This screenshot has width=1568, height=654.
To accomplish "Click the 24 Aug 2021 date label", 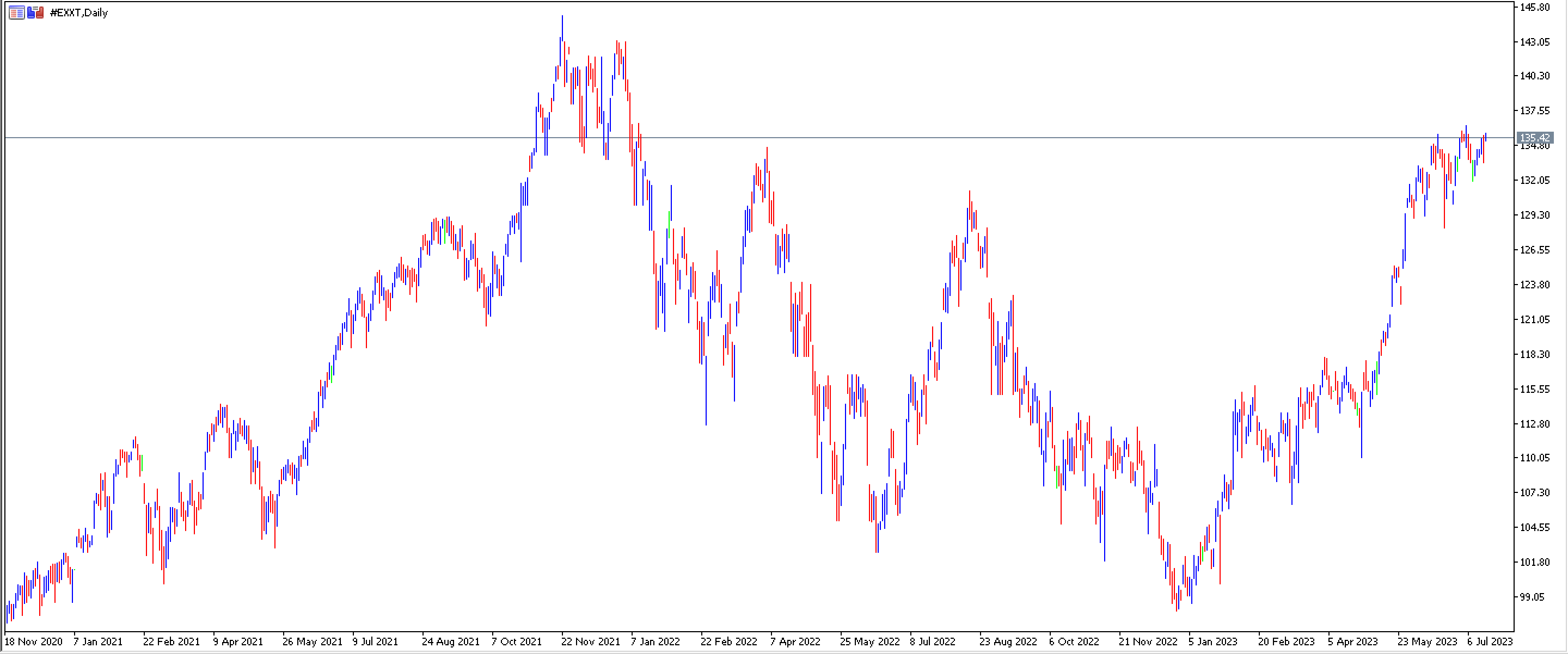I will [x=451, y=642].
